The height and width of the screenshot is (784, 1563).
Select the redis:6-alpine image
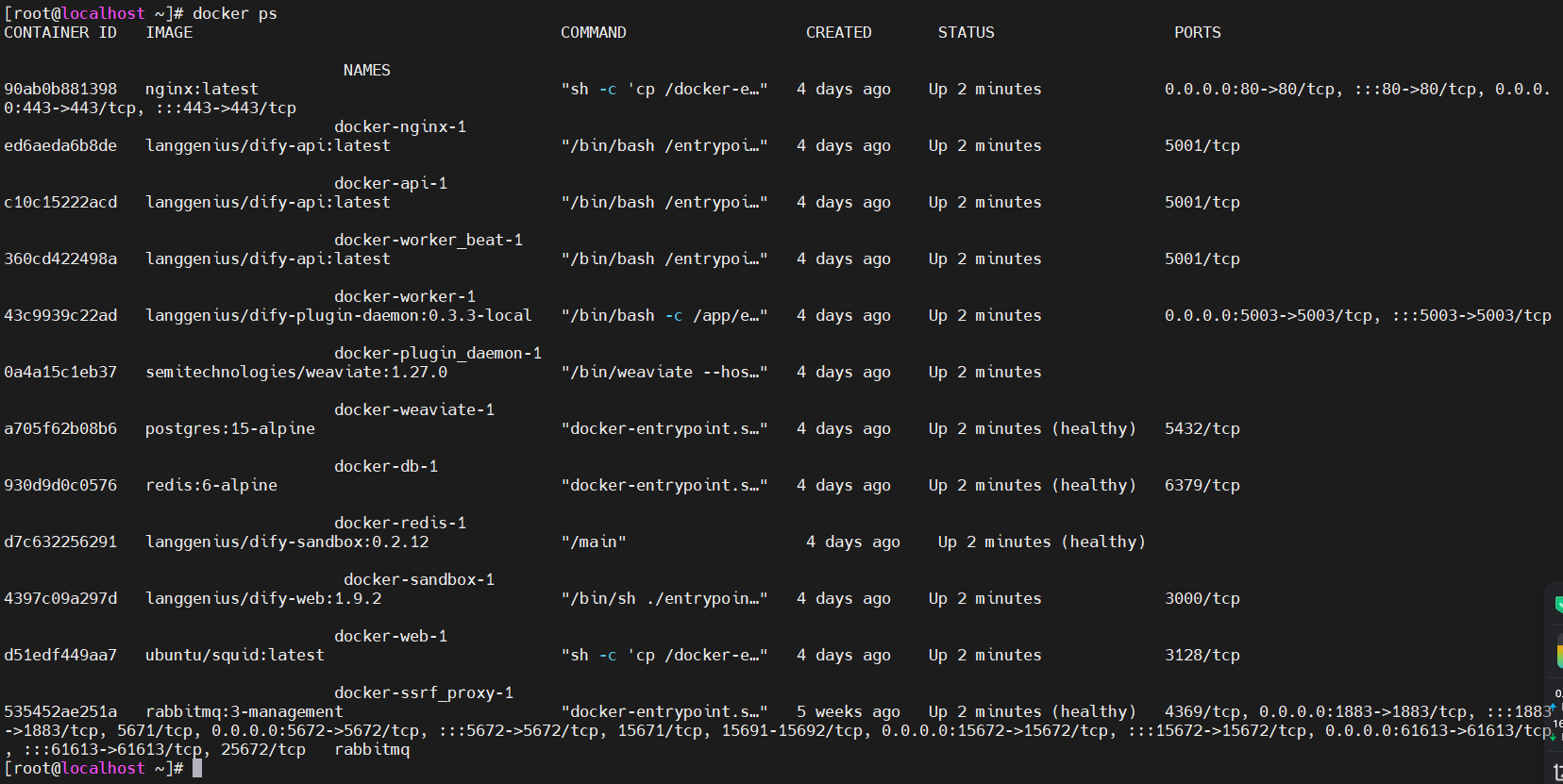(x=211, y=485)
